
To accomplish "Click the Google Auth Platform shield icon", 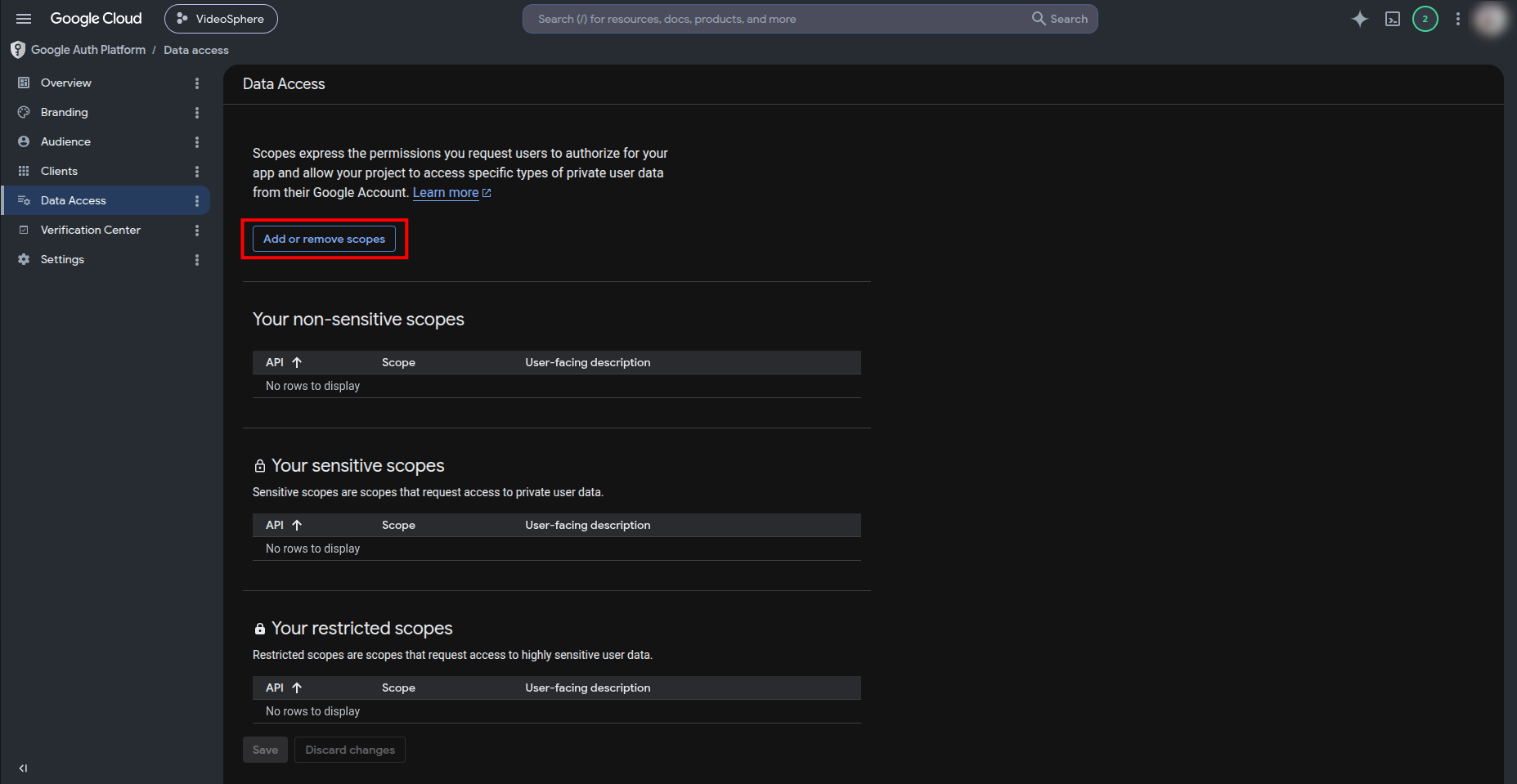I will pyautogui.click(x=18, y=50).
